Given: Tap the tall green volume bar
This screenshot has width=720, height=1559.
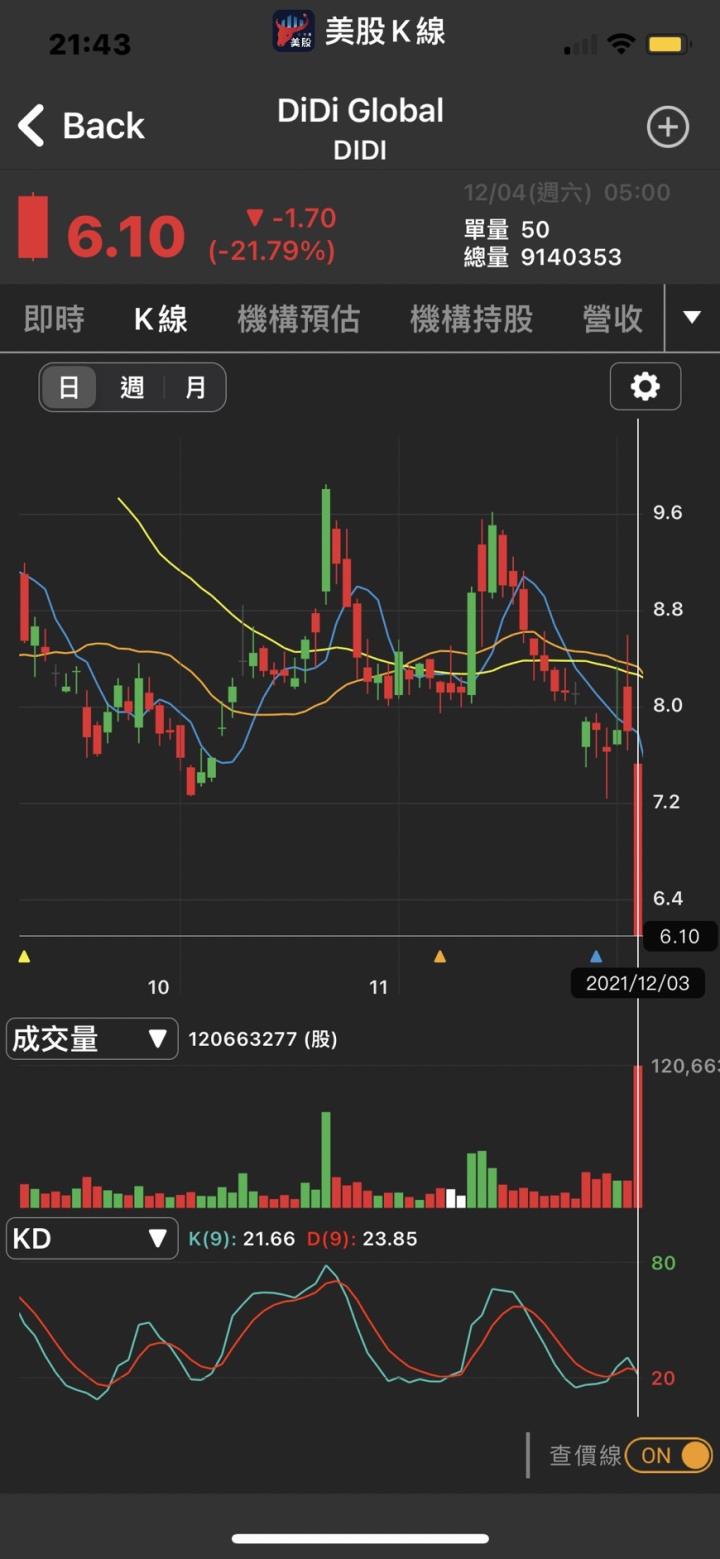Looking at the screenshot, I should (x=326, y=1159).
